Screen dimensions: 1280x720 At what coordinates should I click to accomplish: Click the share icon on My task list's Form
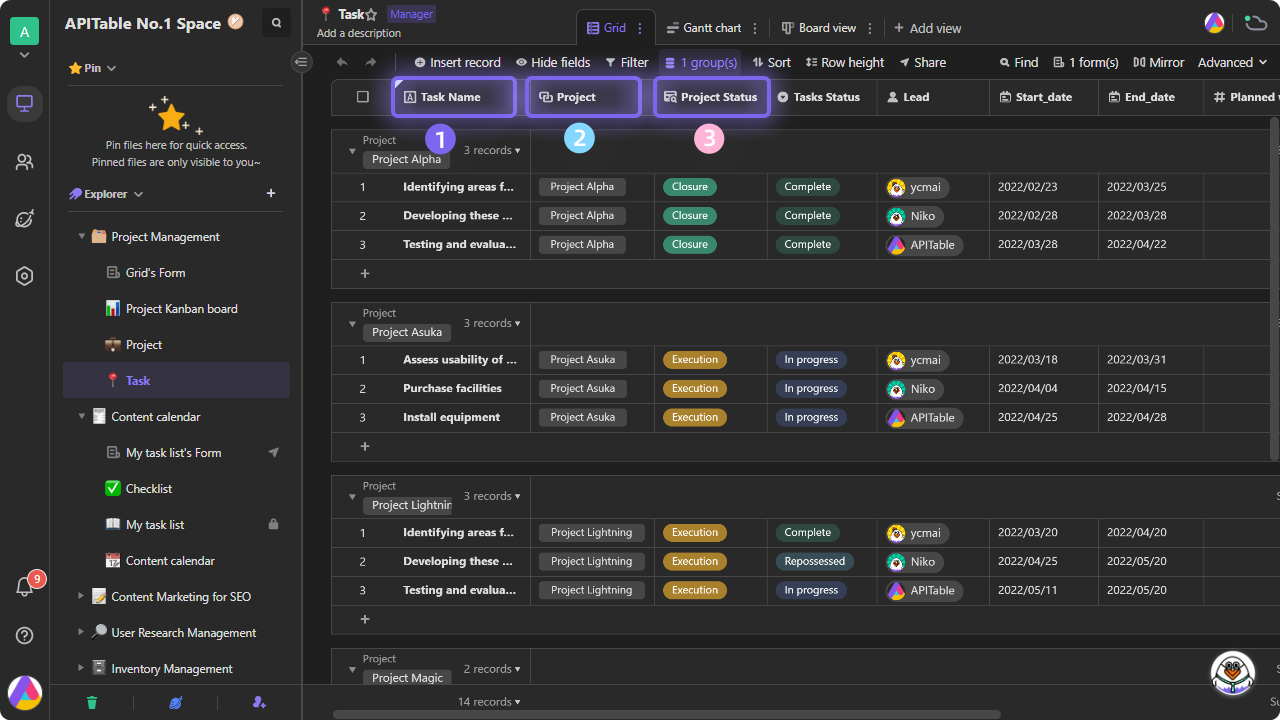point(273,453)
